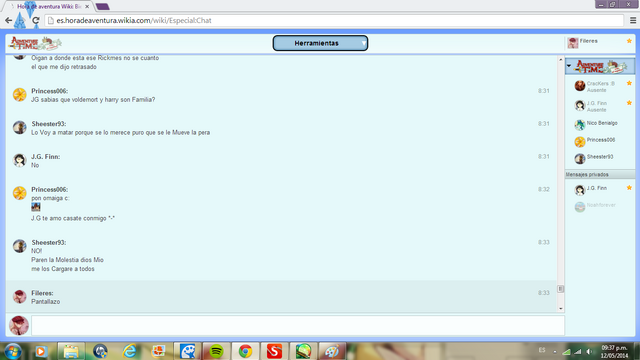Focus the browser address bar
This screenshot has width=640, height=360.
coord(335,20)
